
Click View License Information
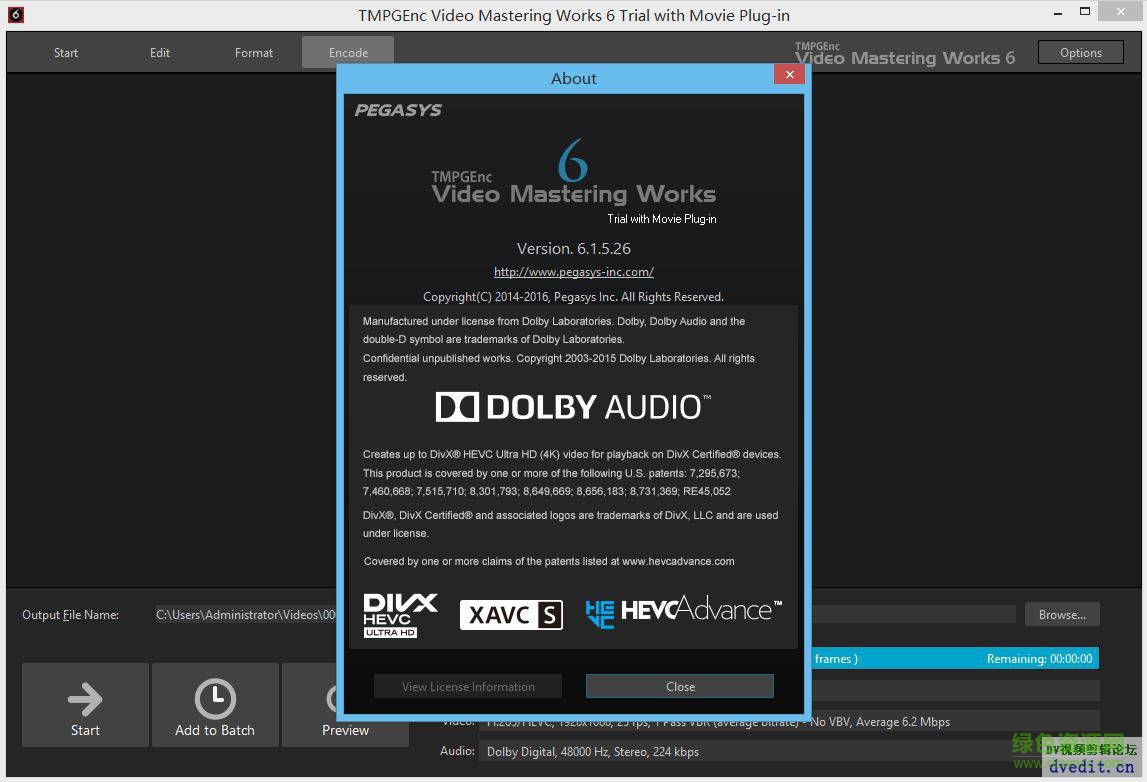point(467,686)
